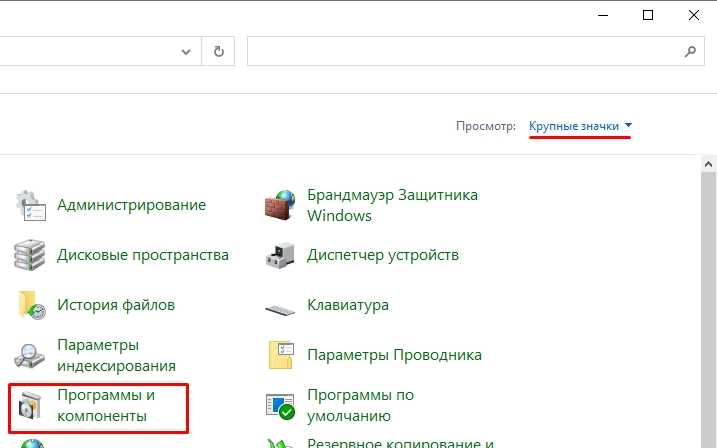The image size is (717, 448).
Task: Click the Диспетчер устройств link text
Action: (383, 255)
